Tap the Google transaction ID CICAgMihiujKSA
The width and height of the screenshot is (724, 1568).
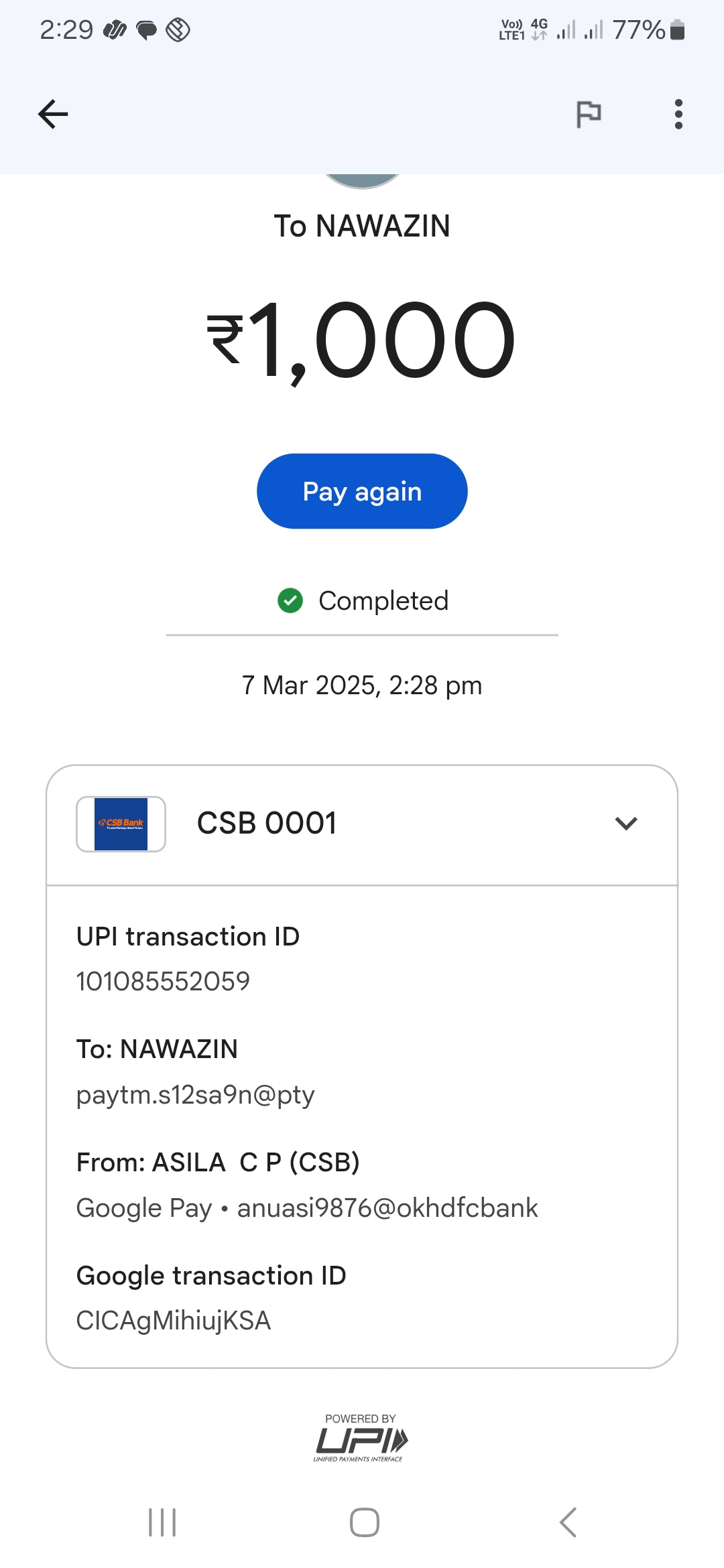tap(174, 1321)
